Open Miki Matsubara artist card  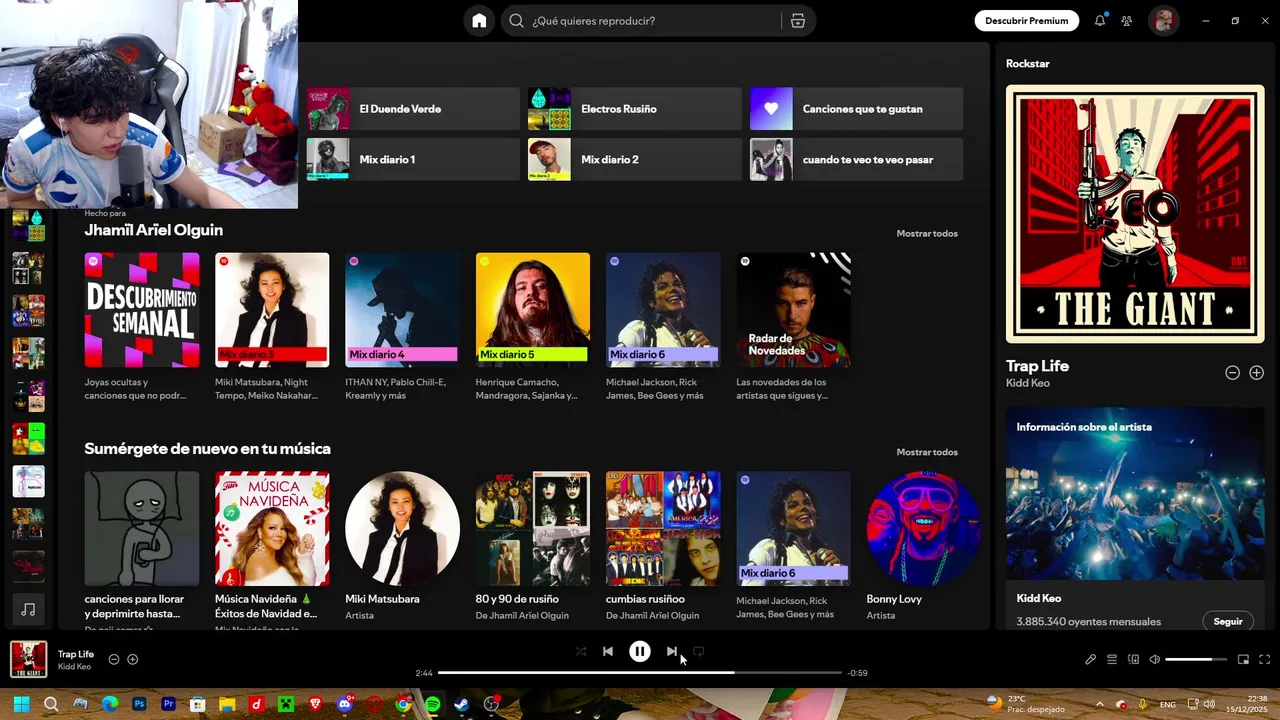402,546
